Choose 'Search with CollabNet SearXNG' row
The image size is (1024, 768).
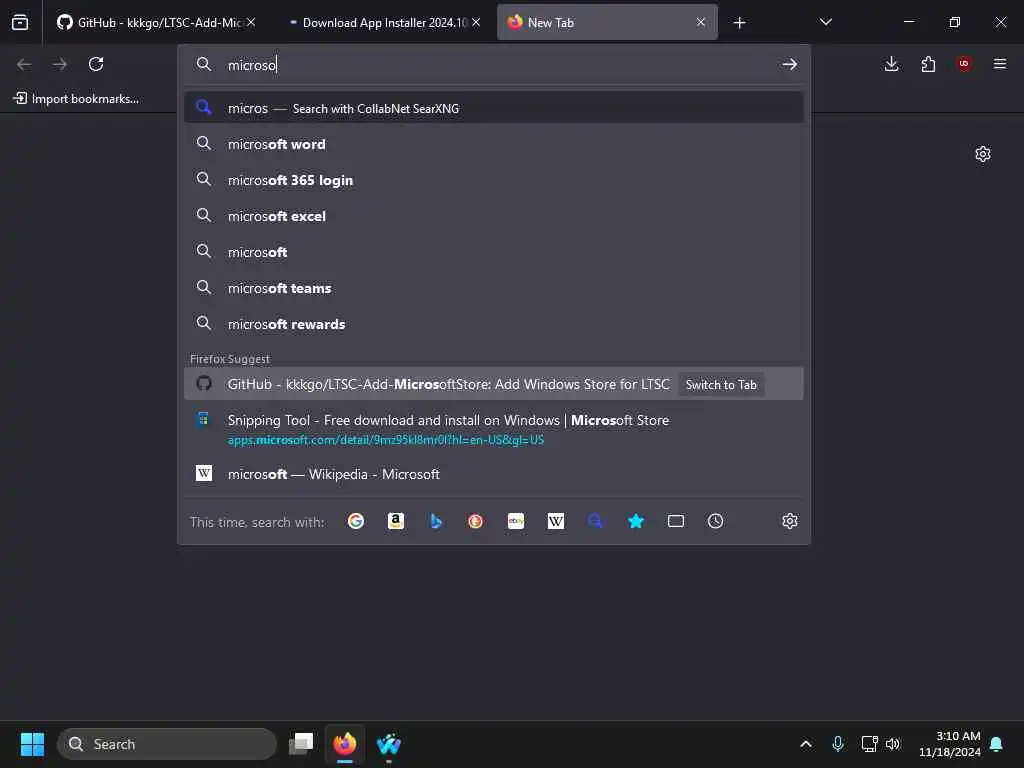pyautogui.click(x=494, y=108)
